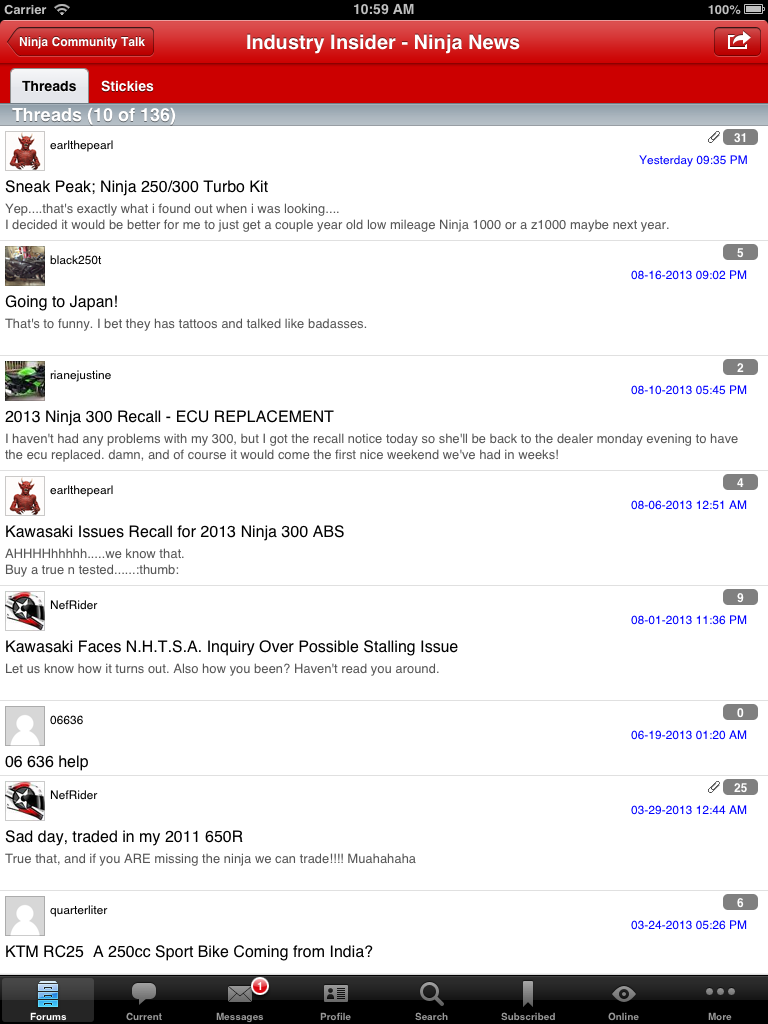Go back to Ninja Community Talk
Image resolution: width=768 pixels, height=1024 pixels.
point(81,42)
